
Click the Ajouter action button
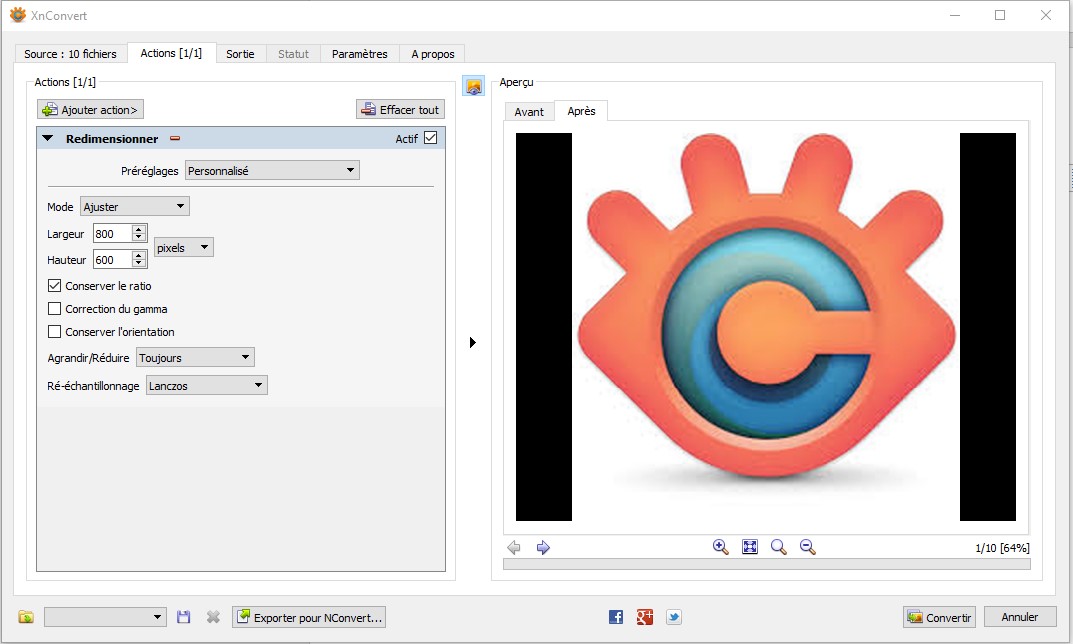click(91, 110)
